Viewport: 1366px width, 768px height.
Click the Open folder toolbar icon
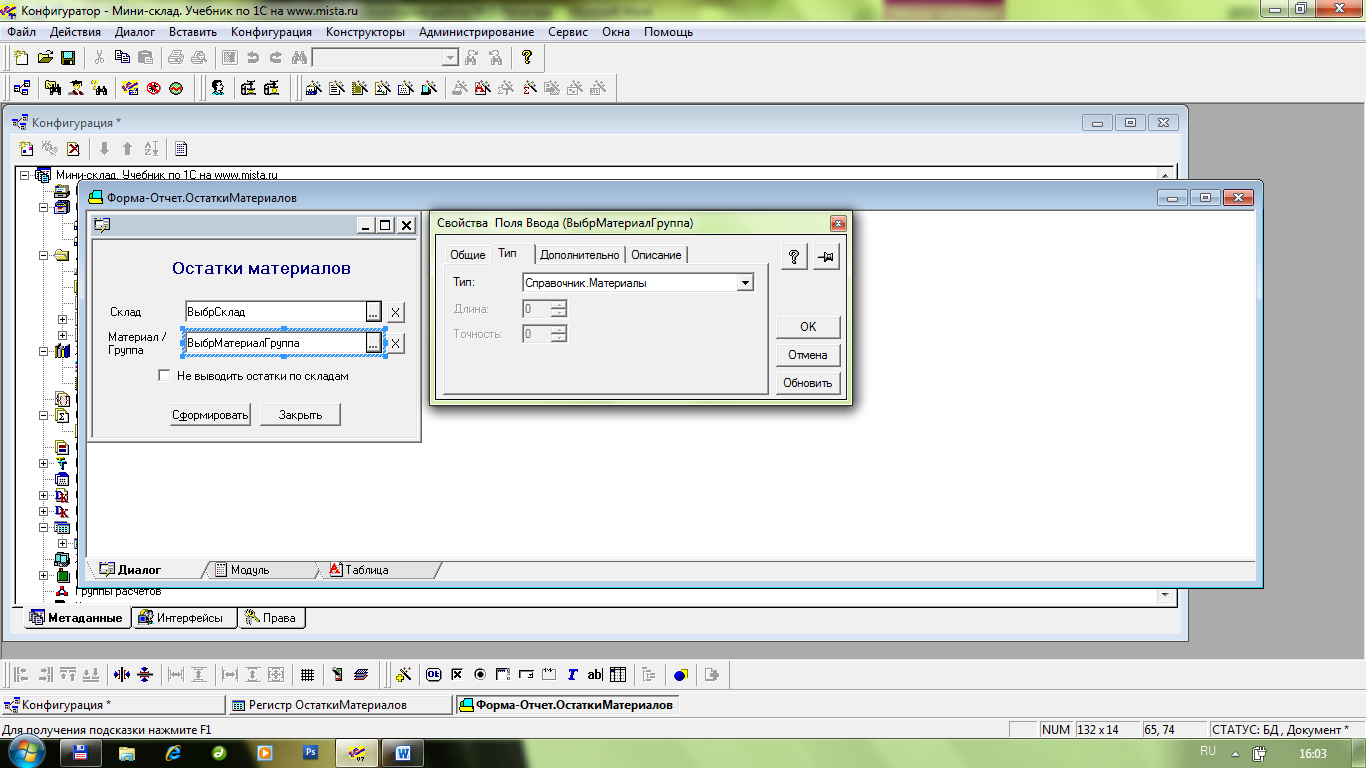coord(45,58)
